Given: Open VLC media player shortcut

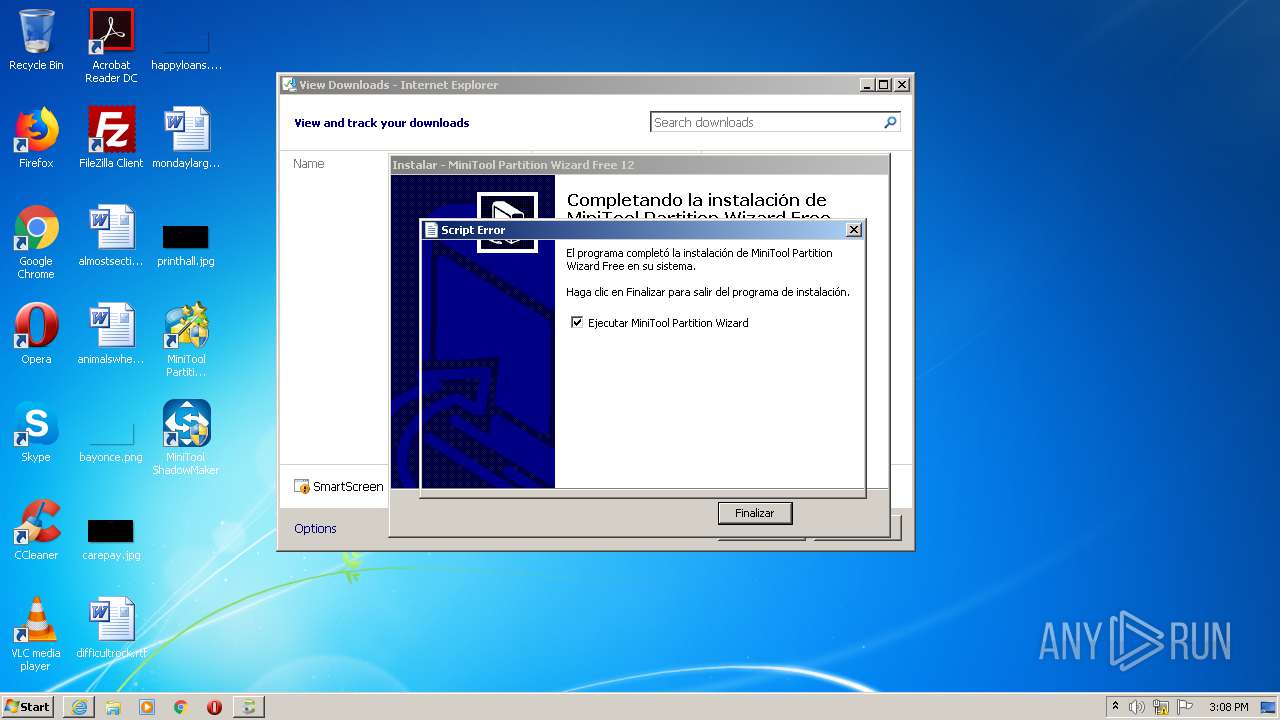Looking at the screenshot, I should 36,634.
